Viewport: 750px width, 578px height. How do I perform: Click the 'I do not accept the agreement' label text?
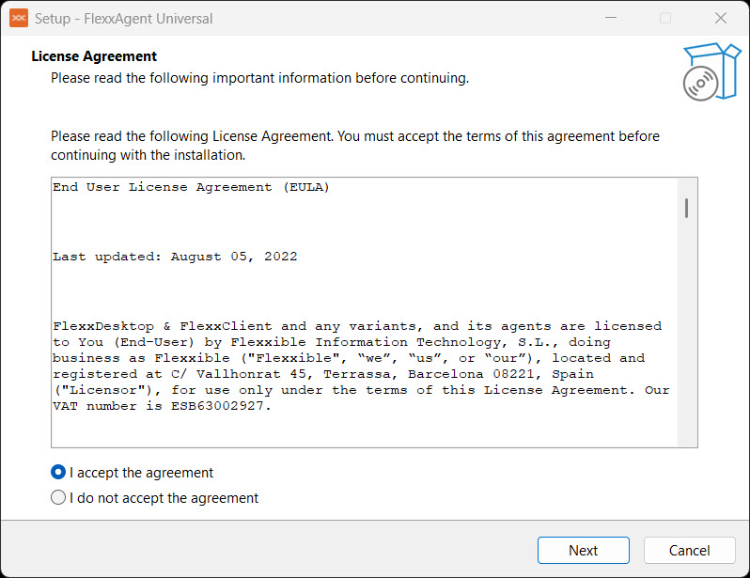(x=164, y=498)
